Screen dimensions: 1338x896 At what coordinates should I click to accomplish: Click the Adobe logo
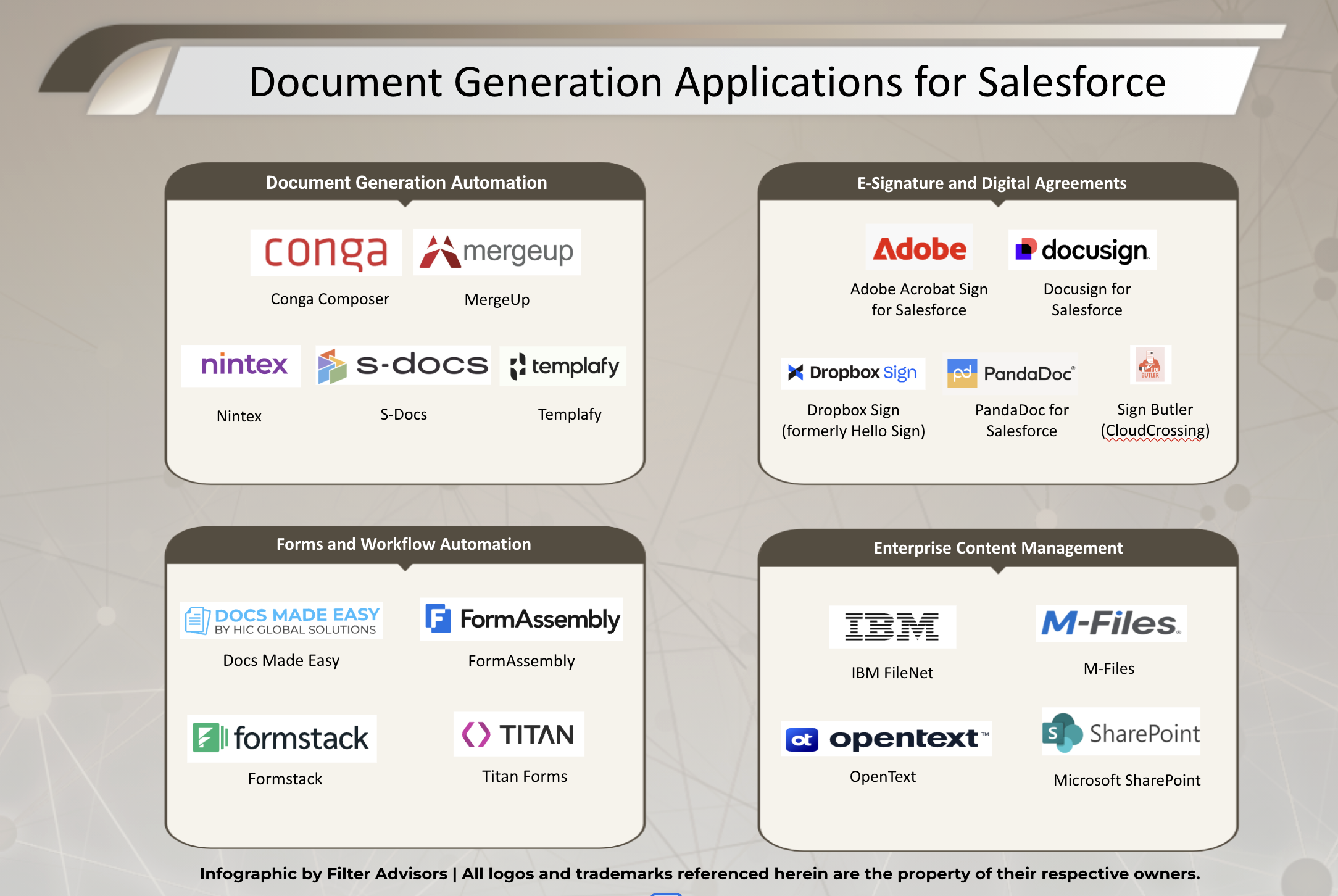pyautogui.click(x=919, y=248)
